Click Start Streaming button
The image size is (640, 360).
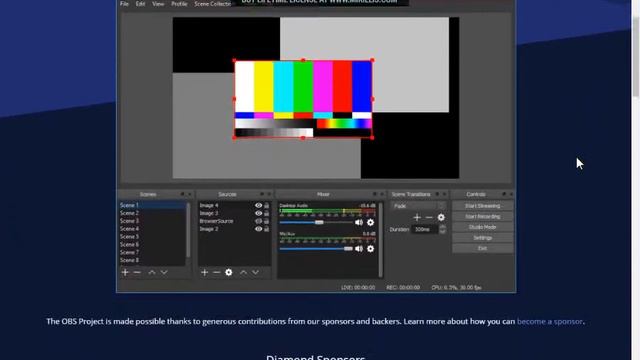[482, 206]
